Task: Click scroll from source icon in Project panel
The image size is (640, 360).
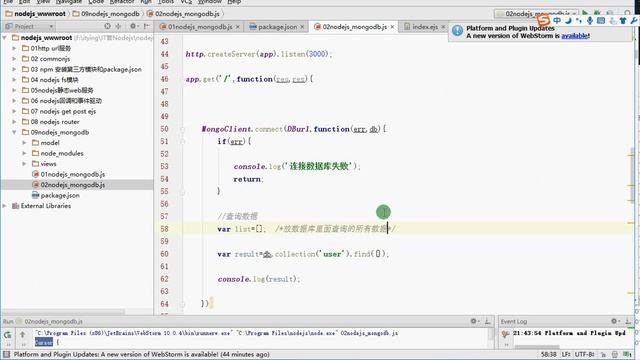Action: coord(107,27)
